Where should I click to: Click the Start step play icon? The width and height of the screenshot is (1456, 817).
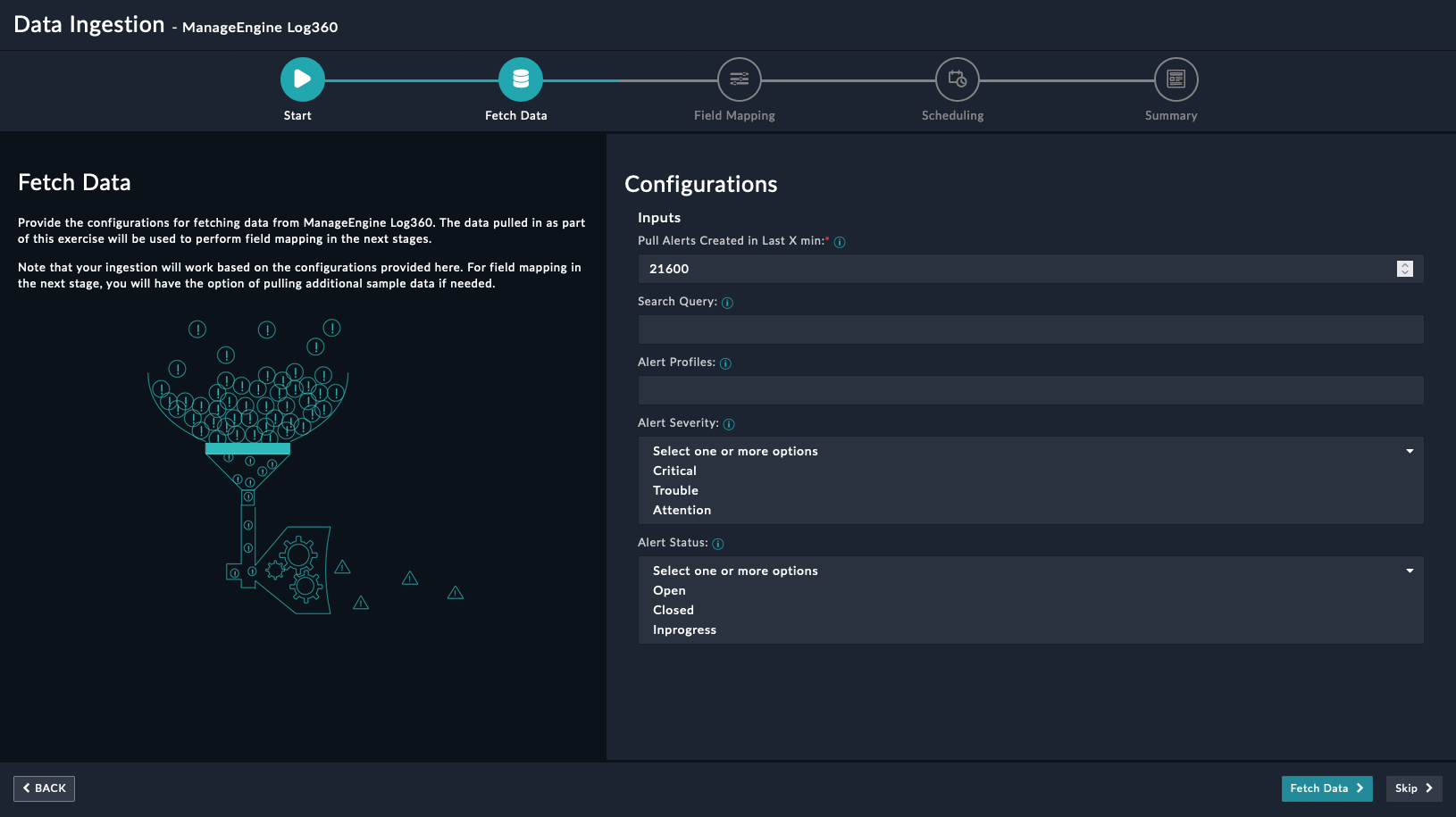coord(302,79)
